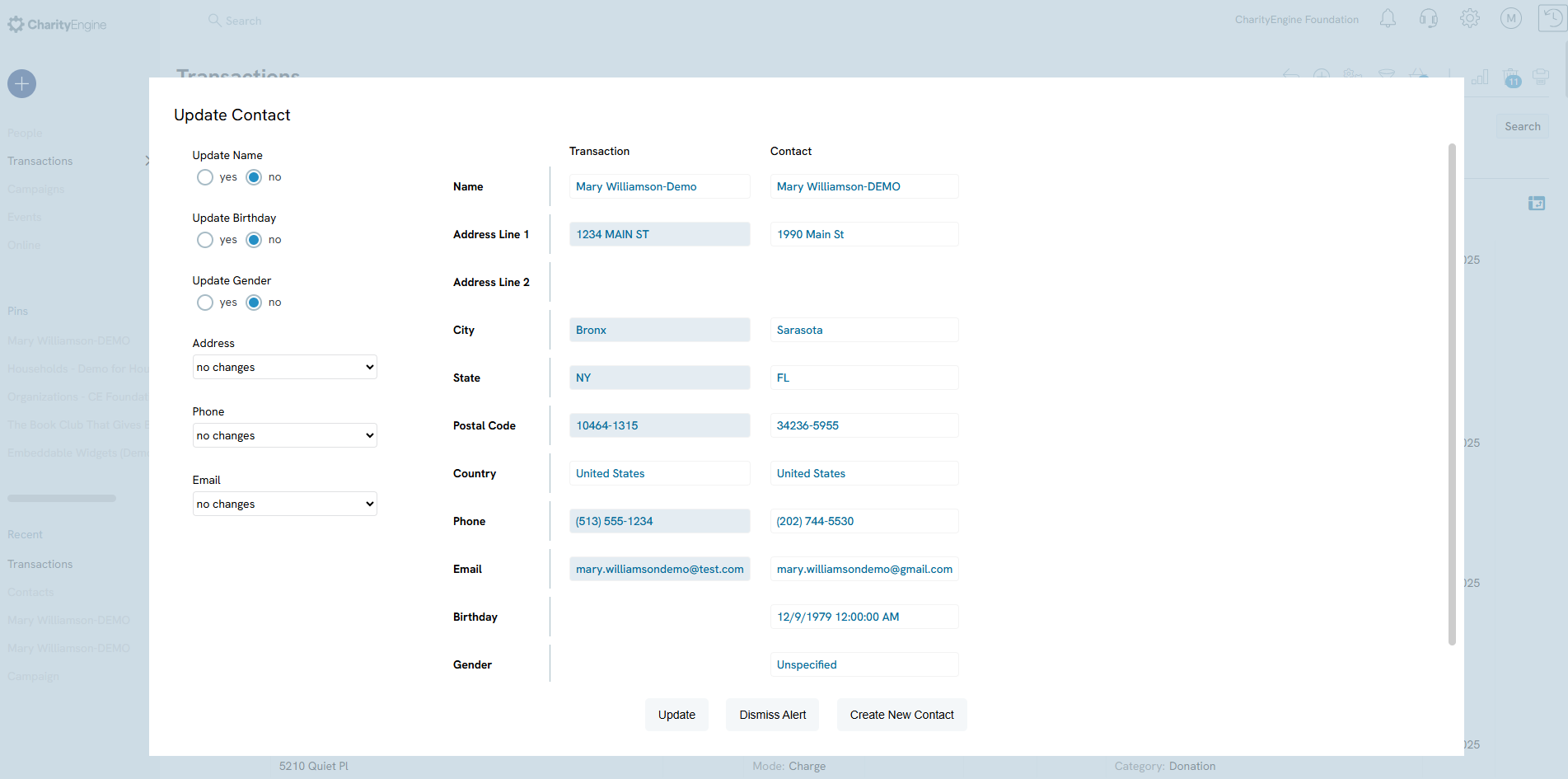The height and width of the screenshot is (779, 1568).
Task: Click CharityEngine Foundation organization label
Action: tap(1296, 20)
